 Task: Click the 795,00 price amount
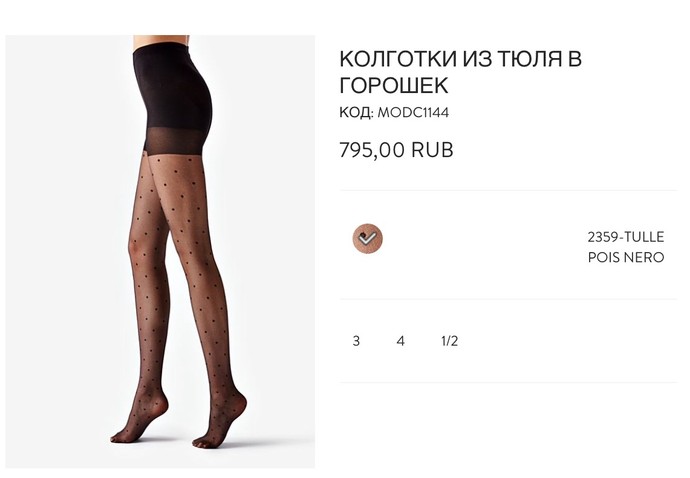[372, 150]
